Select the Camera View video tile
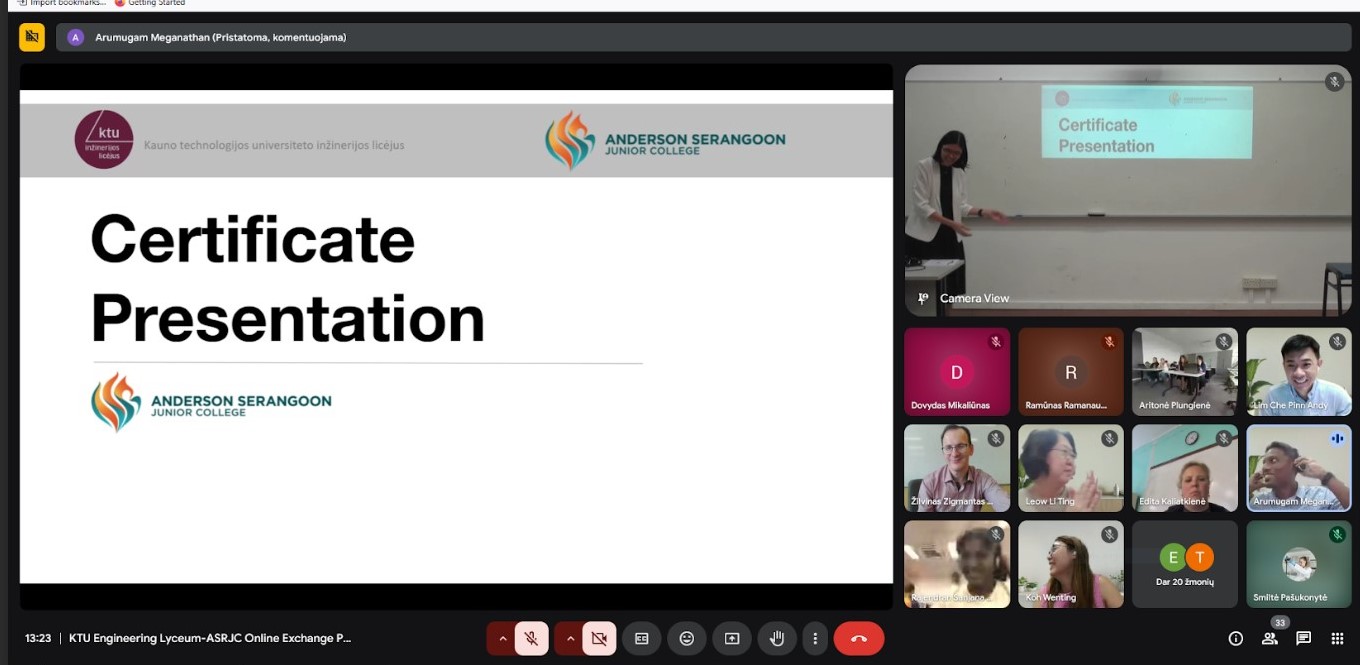1360x665 pixels. tap(1128, 190)
